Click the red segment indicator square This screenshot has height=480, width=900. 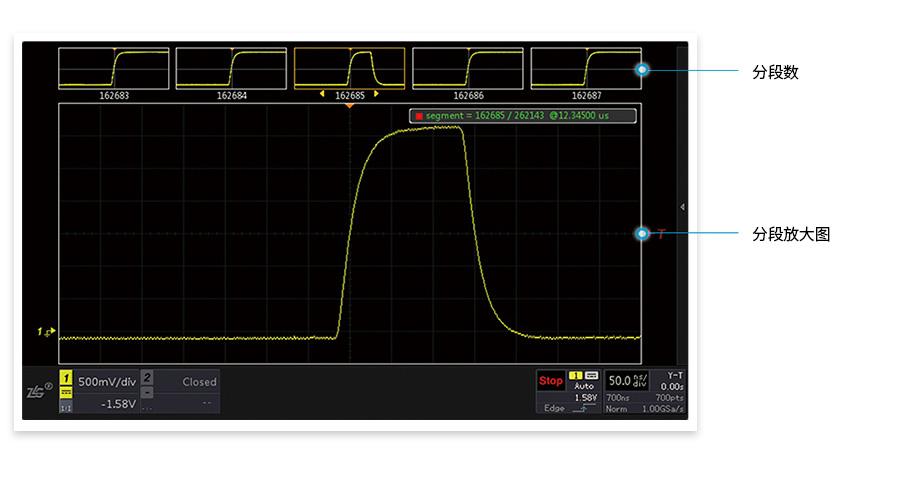coord(419,116)
